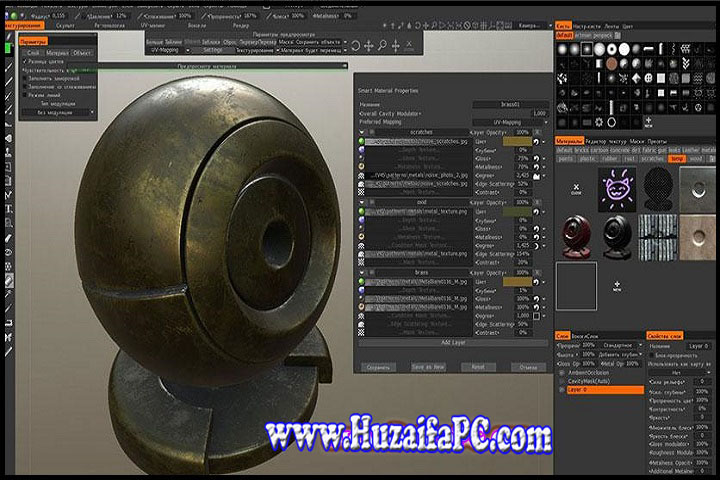Click the Reset button
Viewport: 720px width, 480px height.
pyautogui.click(x=478, y=367)
